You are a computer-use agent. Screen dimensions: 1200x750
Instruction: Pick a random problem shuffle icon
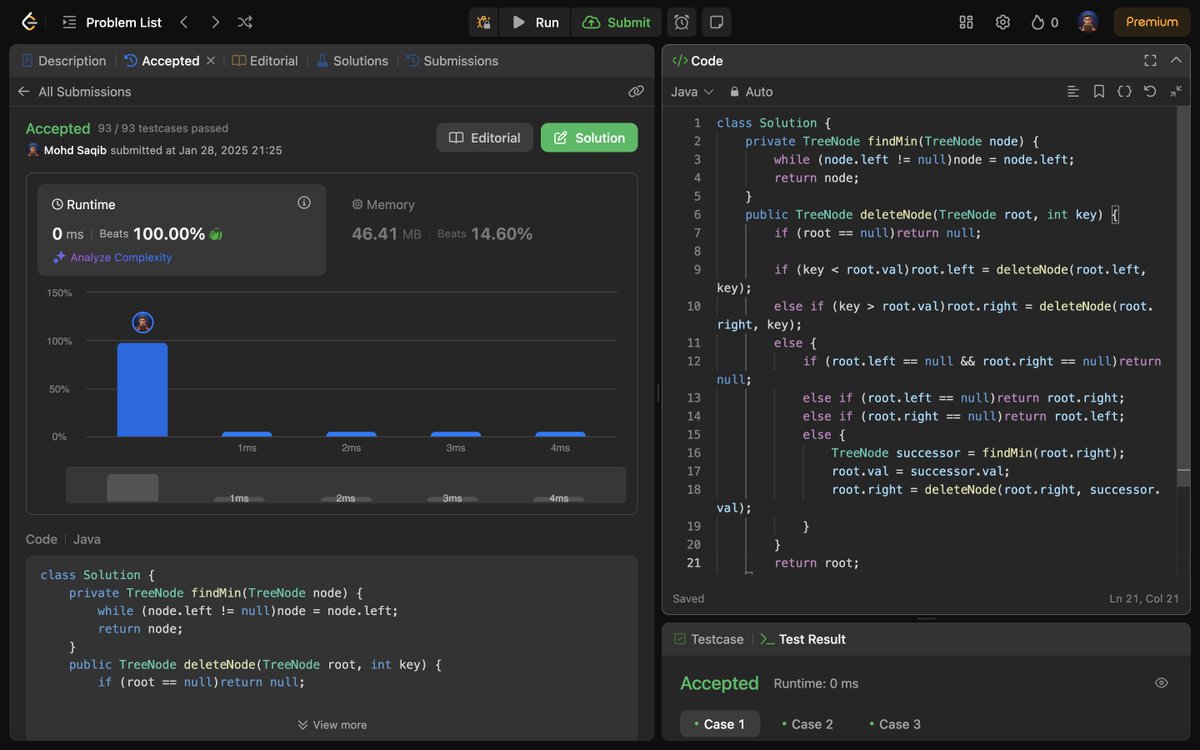pyautogui.click(x=245, y=22)
